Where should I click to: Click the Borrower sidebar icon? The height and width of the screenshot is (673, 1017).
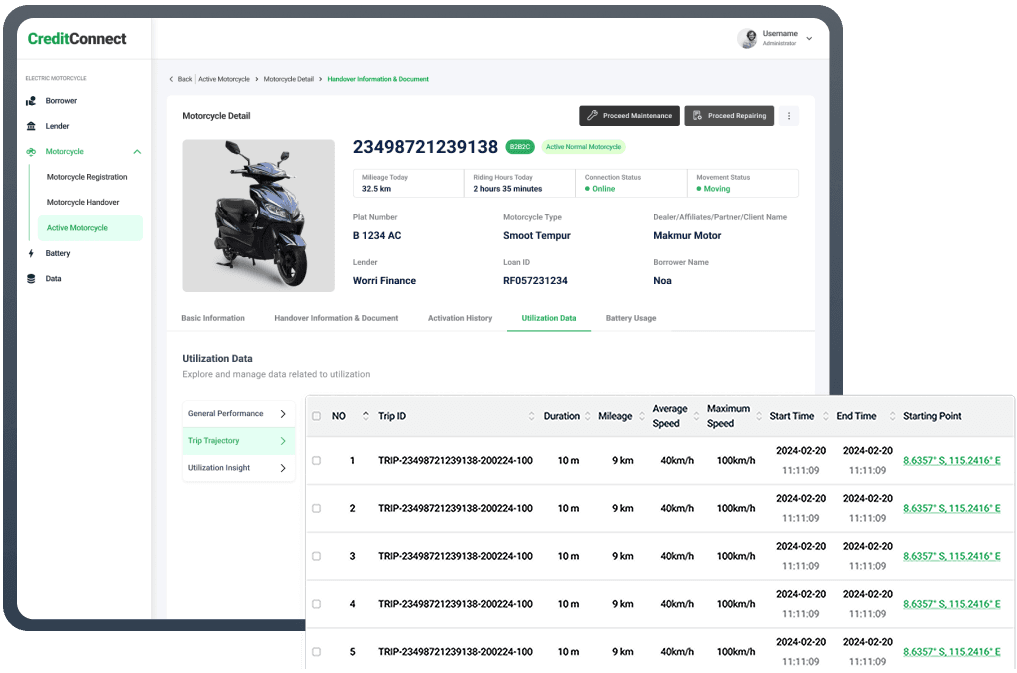pos(31,101)
